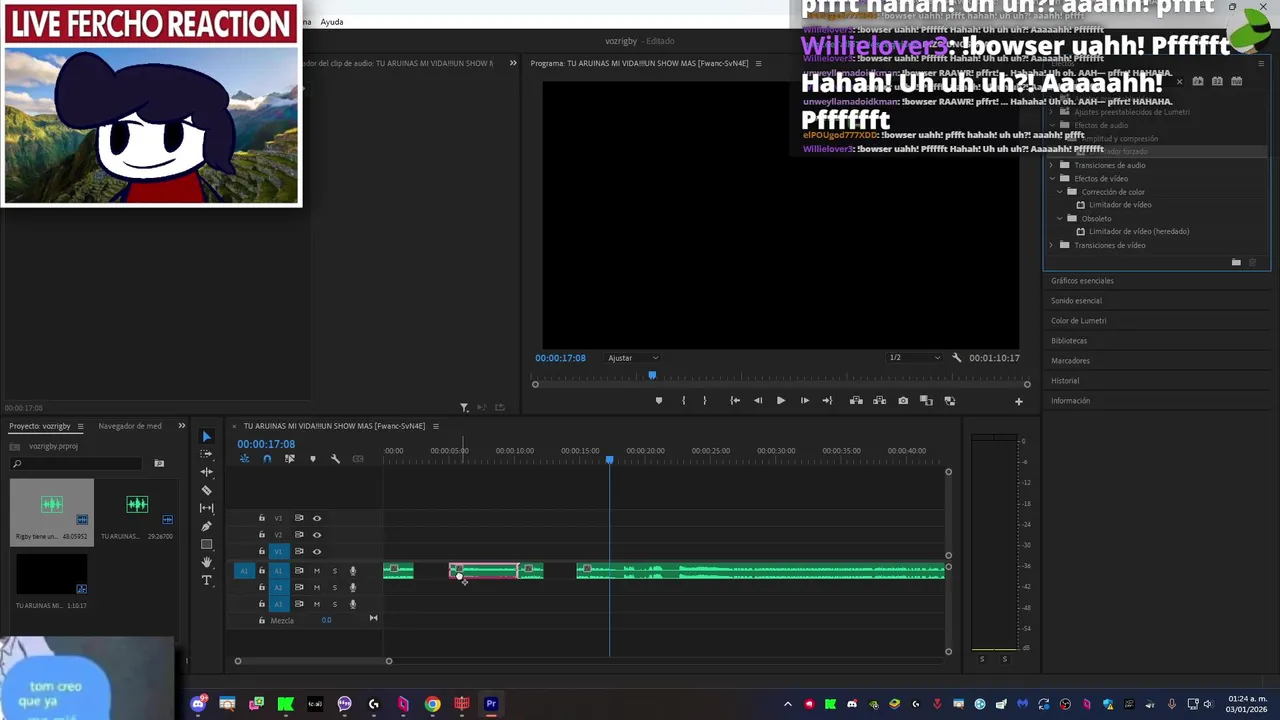Toggle linked selection in timeline

[x=289, y=459]
